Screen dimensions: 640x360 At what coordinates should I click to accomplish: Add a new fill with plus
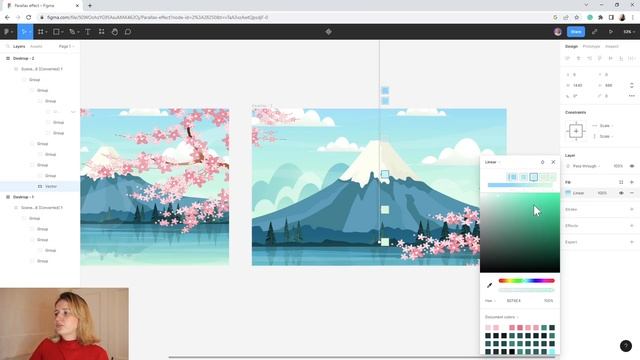pyautogui.click(x=632, y=182)
